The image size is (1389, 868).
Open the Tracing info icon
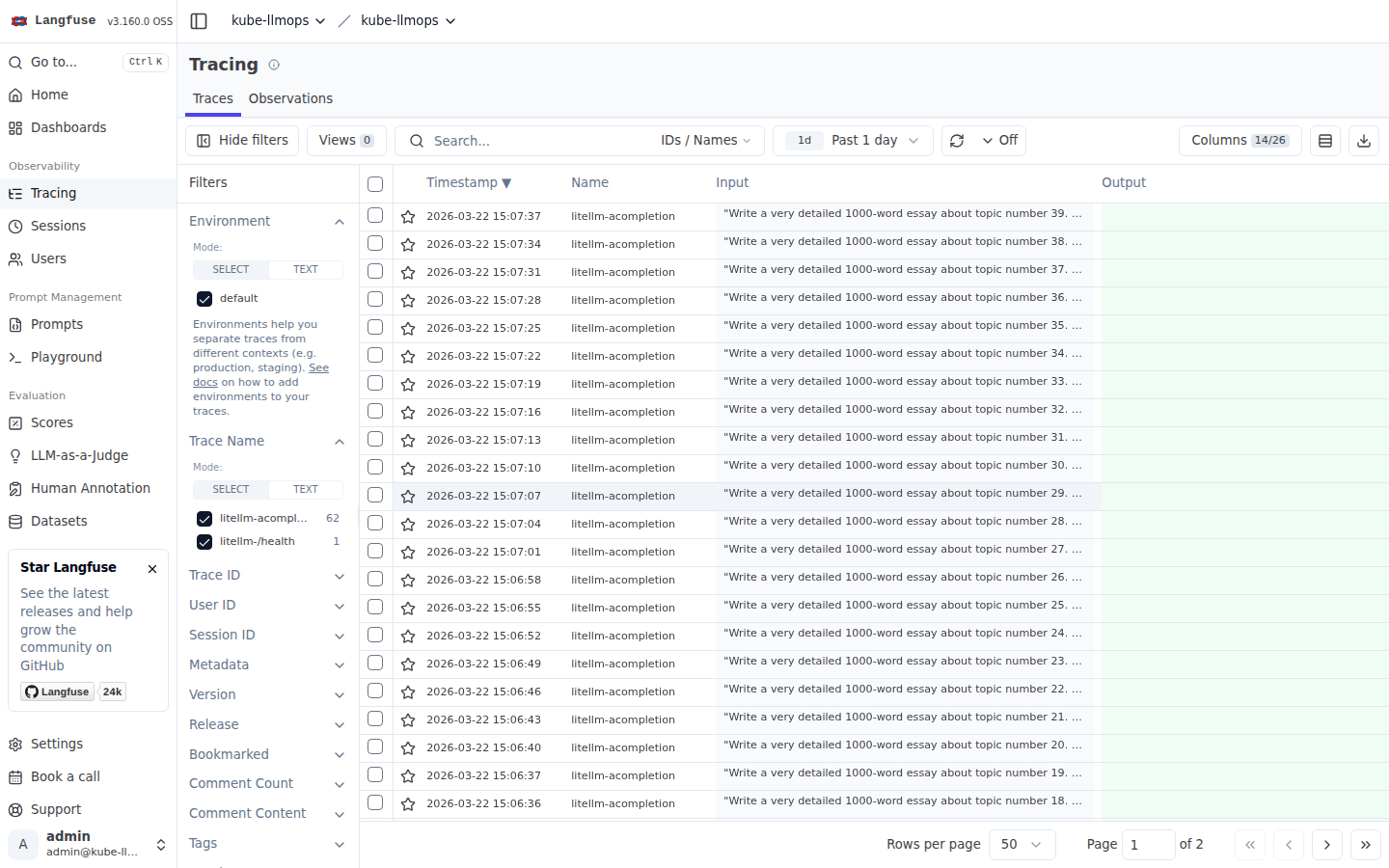(274, 65)
